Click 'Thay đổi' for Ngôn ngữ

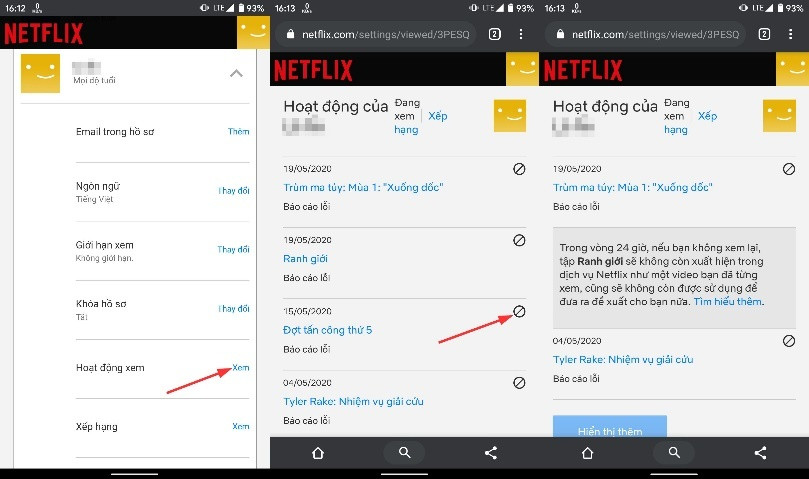(x=234, y=190)
